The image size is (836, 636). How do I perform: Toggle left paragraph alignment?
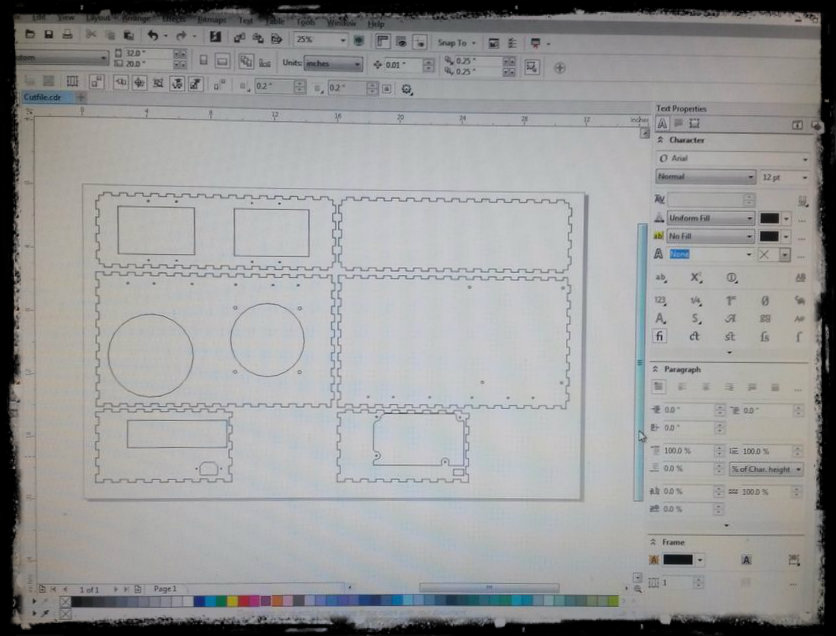[682, 387]
